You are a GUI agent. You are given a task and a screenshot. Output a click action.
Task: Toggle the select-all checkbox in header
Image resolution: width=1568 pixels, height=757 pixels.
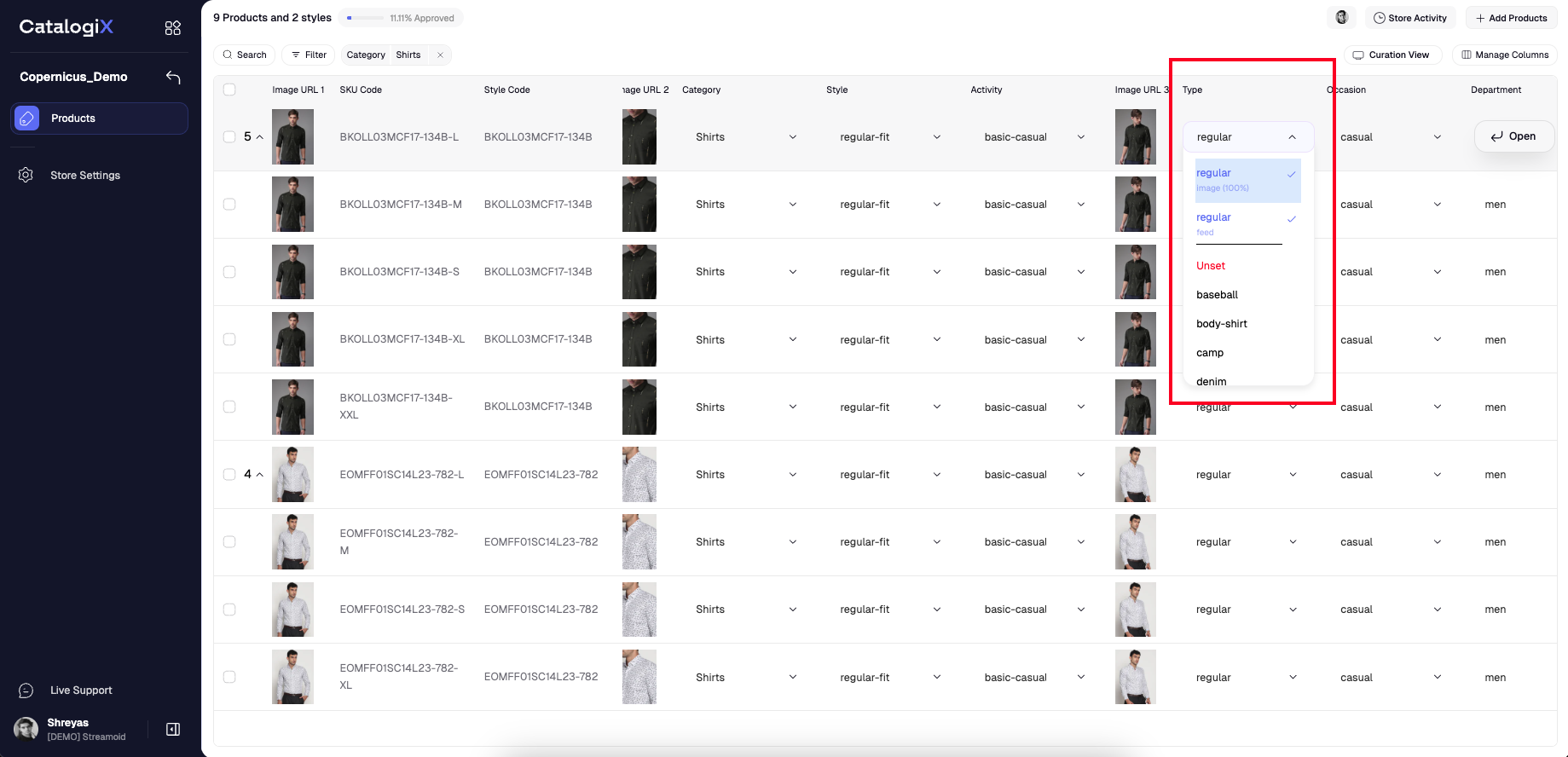229,90
